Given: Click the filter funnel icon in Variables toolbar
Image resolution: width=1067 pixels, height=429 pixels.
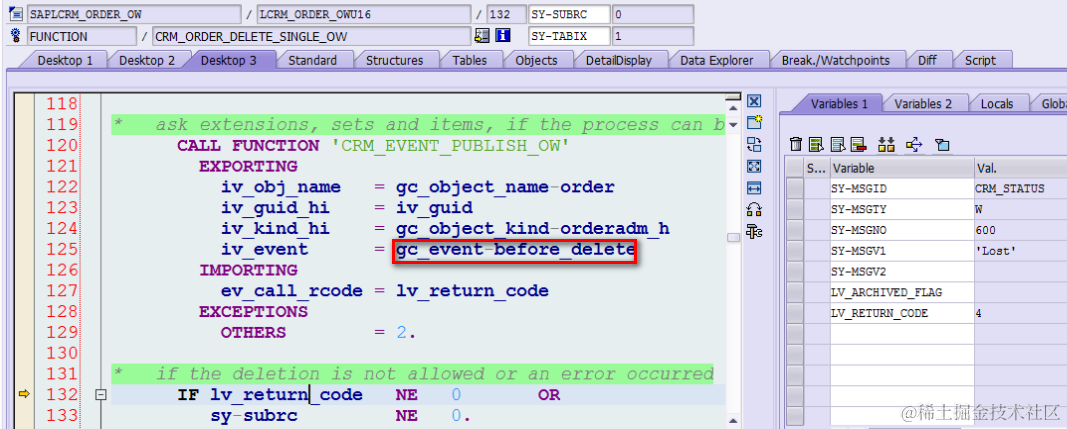Looking at the screenshot, I should point(942,144).
